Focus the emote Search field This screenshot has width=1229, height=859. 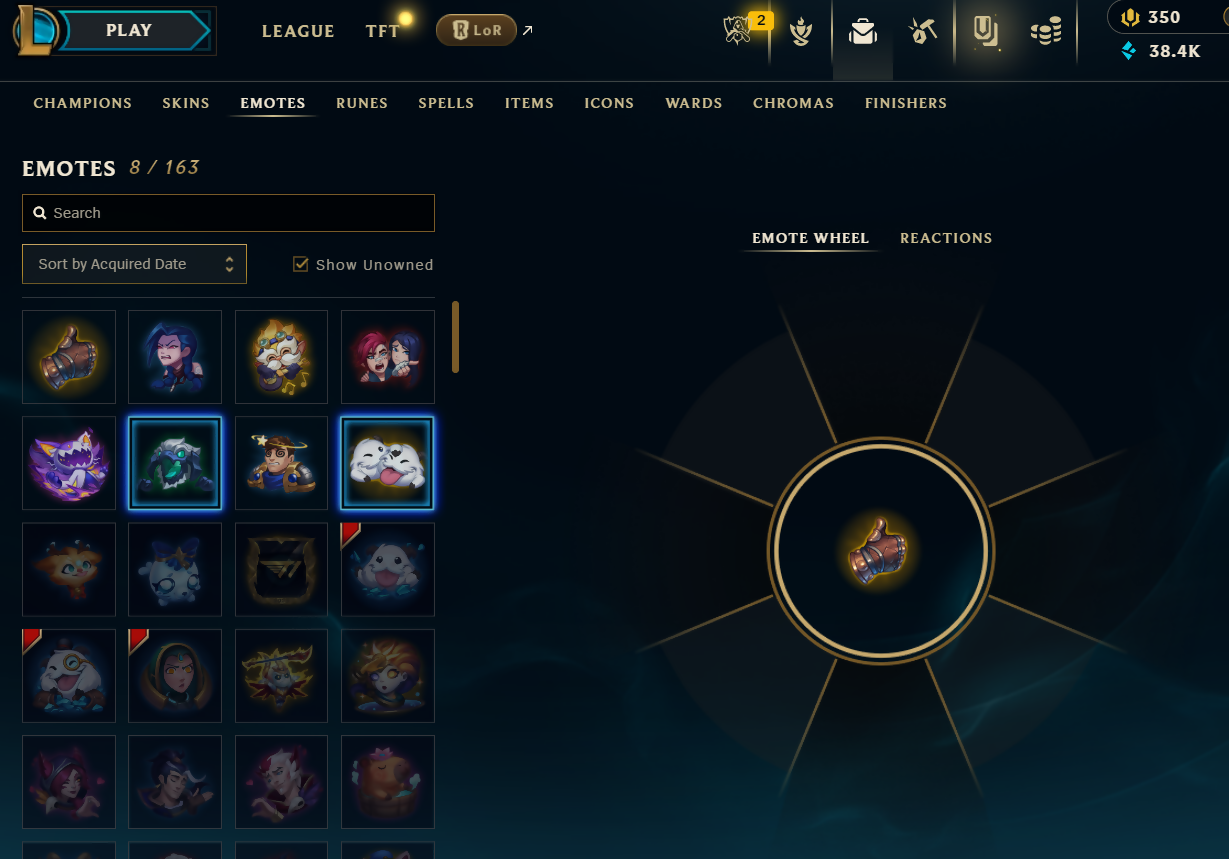[228, 213]
